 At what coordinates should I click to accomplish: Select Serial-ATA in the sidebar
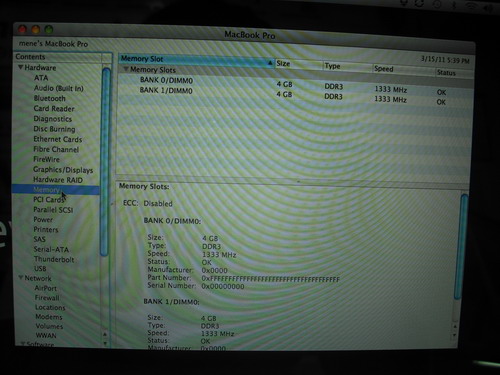[x=51, y=249]
